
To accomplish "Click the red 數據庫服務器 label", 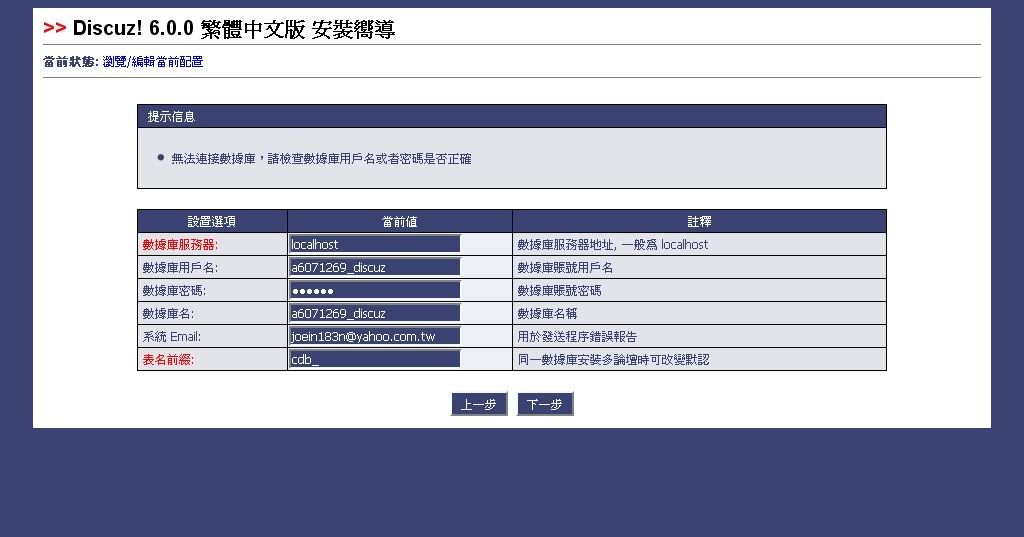I will (x=180, y=245).
